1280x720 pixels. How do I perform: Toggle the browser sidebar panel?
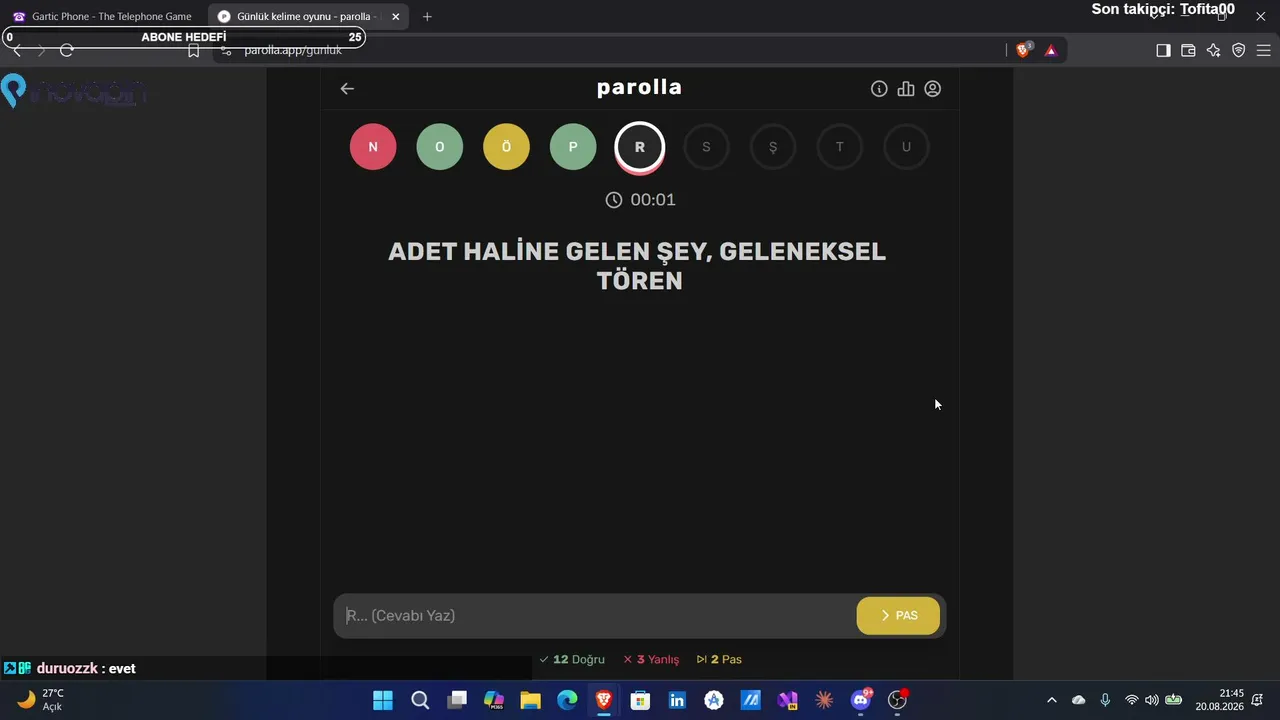click(1163, 50)
